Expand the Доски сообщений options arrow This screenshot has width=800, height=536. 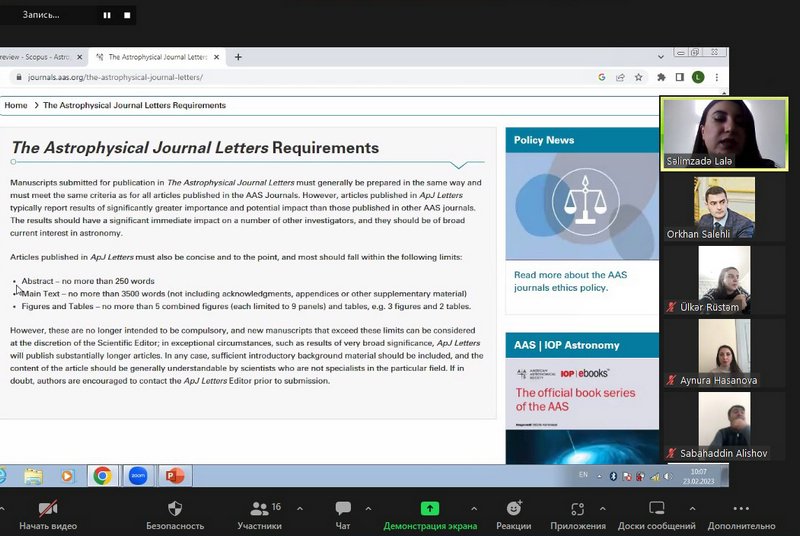click(692, 509)
